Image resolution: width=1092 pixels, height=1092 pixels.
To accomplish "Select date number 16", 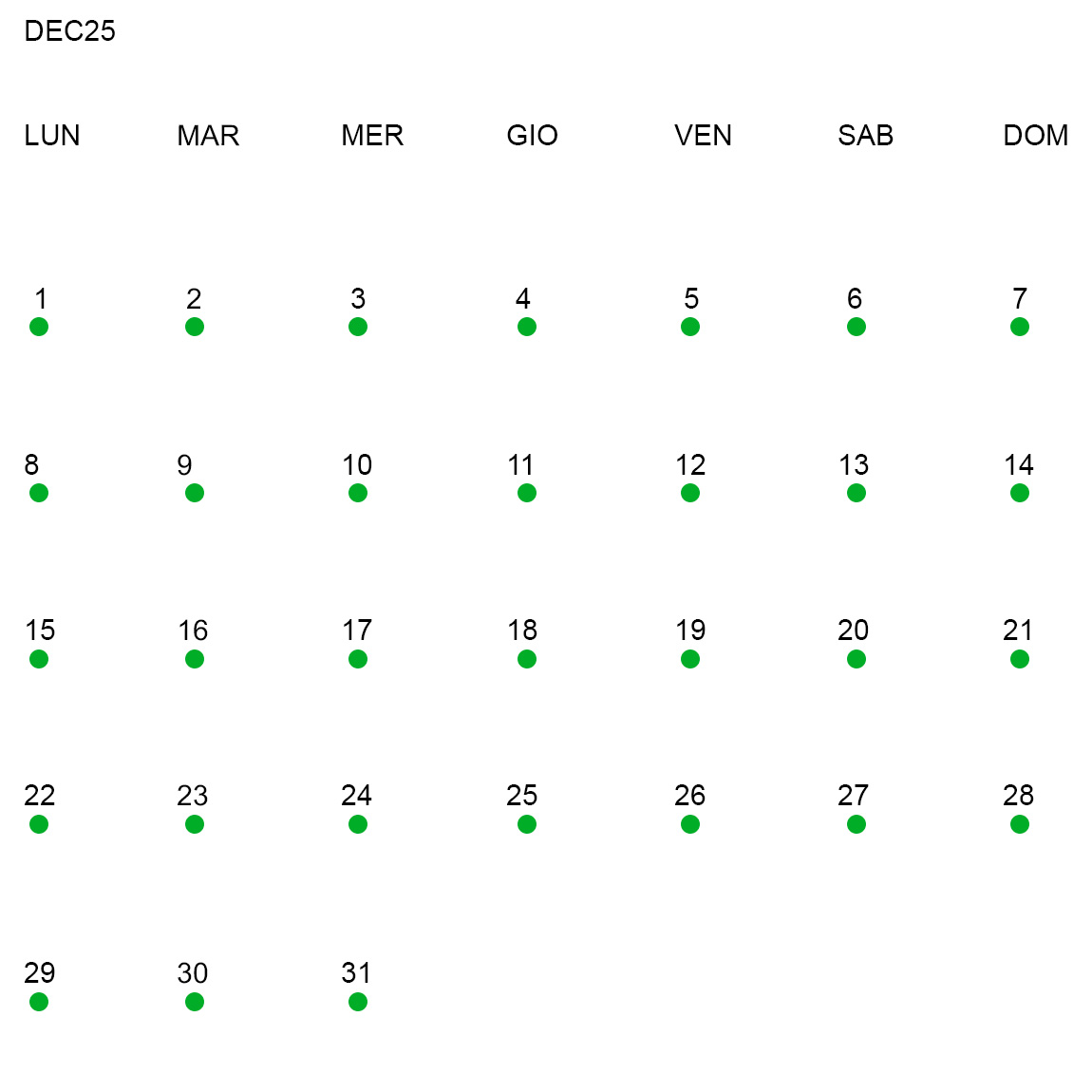I will pos(193,631).
